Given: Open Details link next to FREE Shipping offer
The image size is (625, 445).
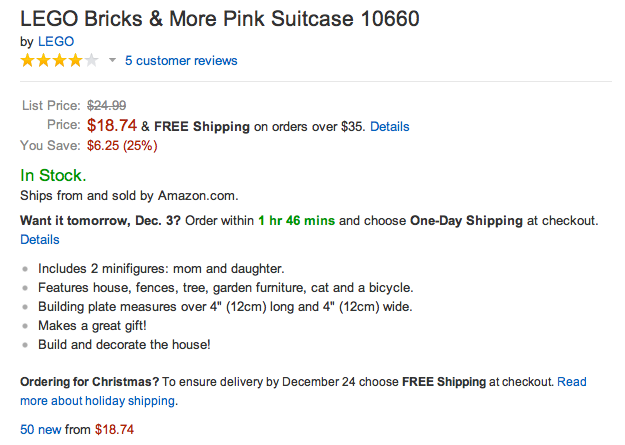Looking at the screenshot, I should pyautogui.click(x=390, y=127).
